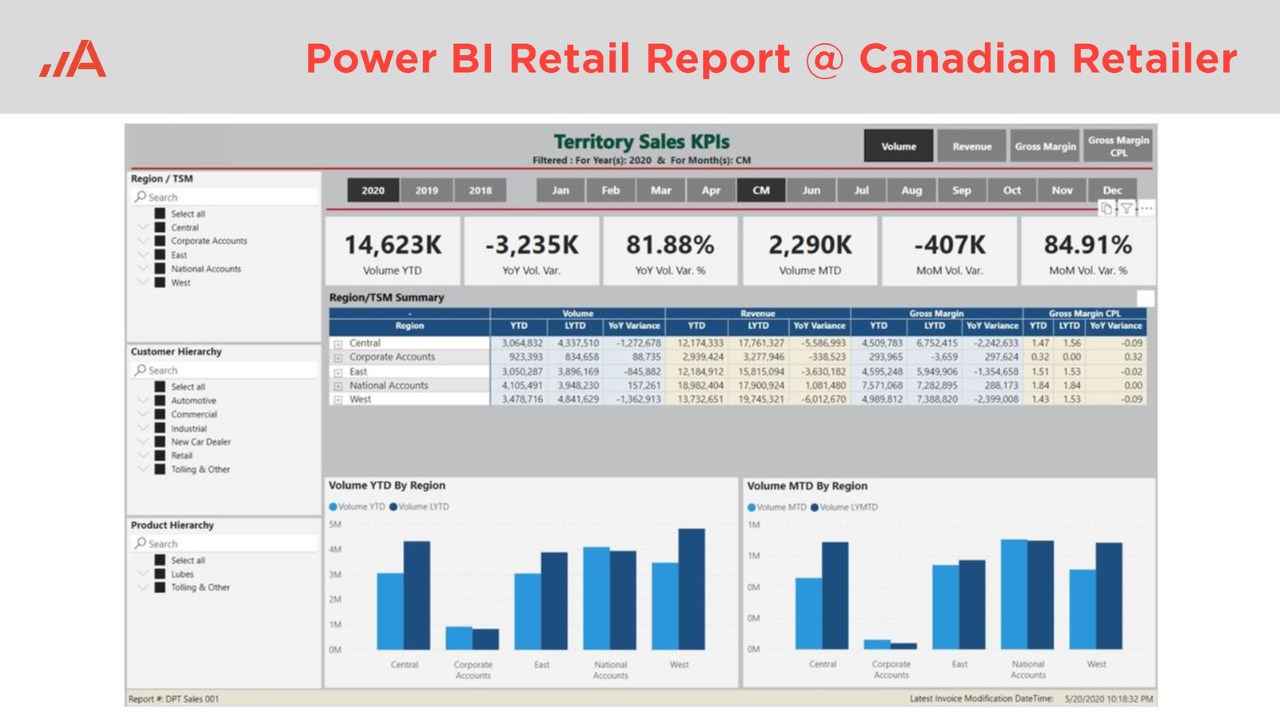Toggle the West slicer checkbox
Image resolution: width=1280 pixels, height=720 pixels.
coord(159,283)
